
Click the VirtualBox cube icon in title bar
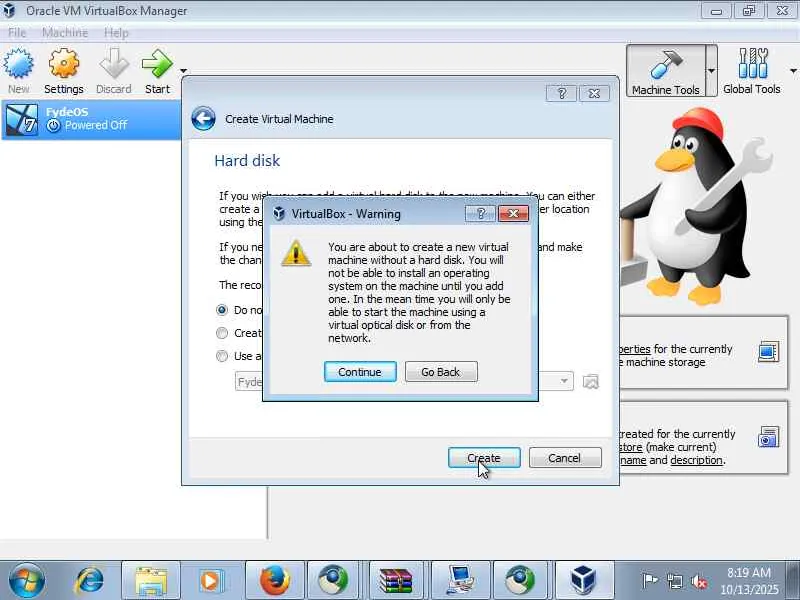click(9, 10)
